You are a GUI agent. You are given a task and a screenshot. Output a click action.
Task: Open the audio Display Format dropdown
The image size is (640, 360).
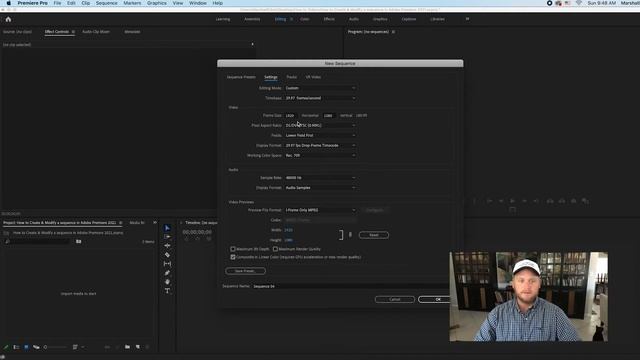(x=320, y=188)
